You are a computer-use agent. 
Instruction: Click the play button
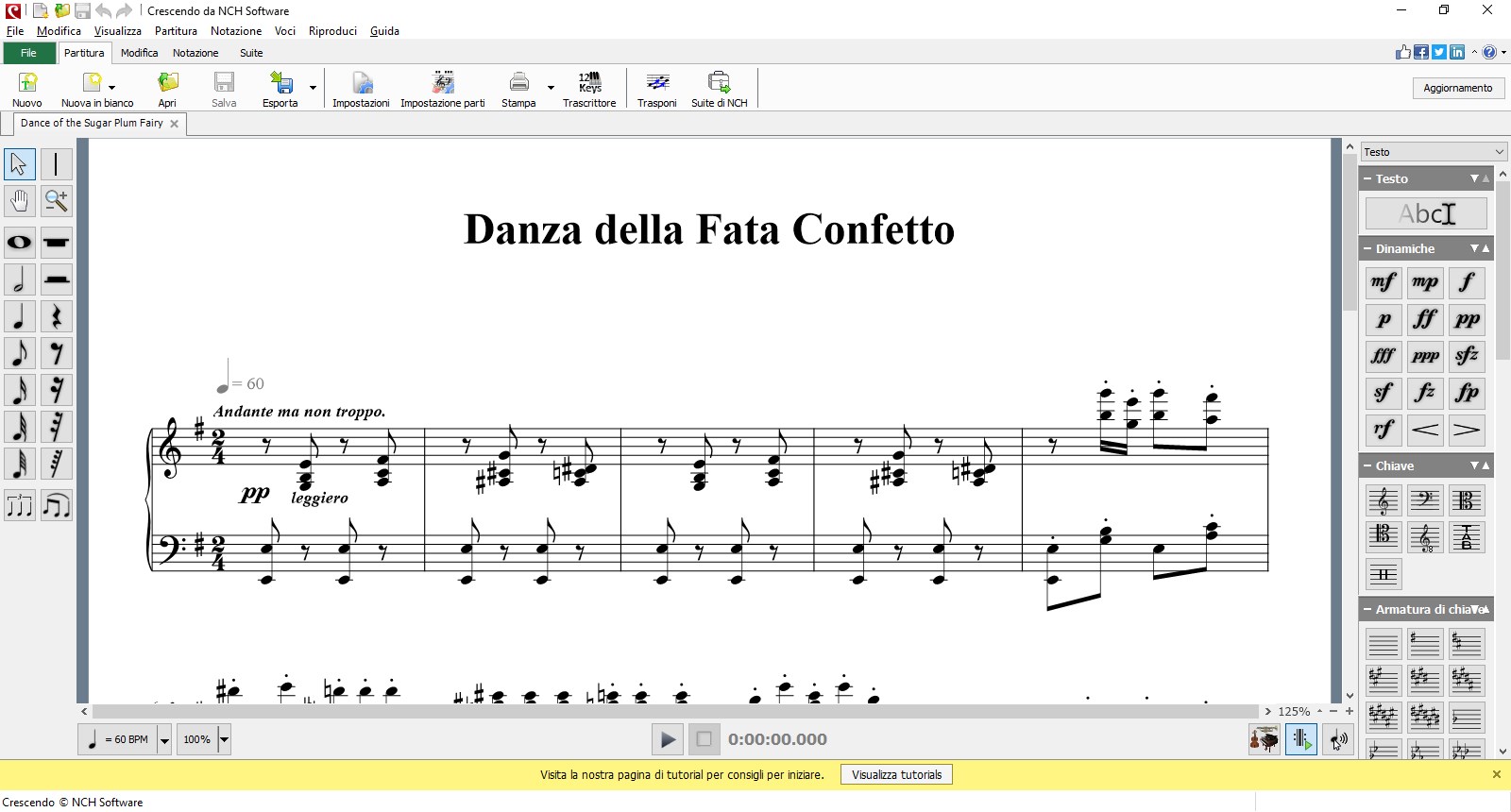coord(667,739)
